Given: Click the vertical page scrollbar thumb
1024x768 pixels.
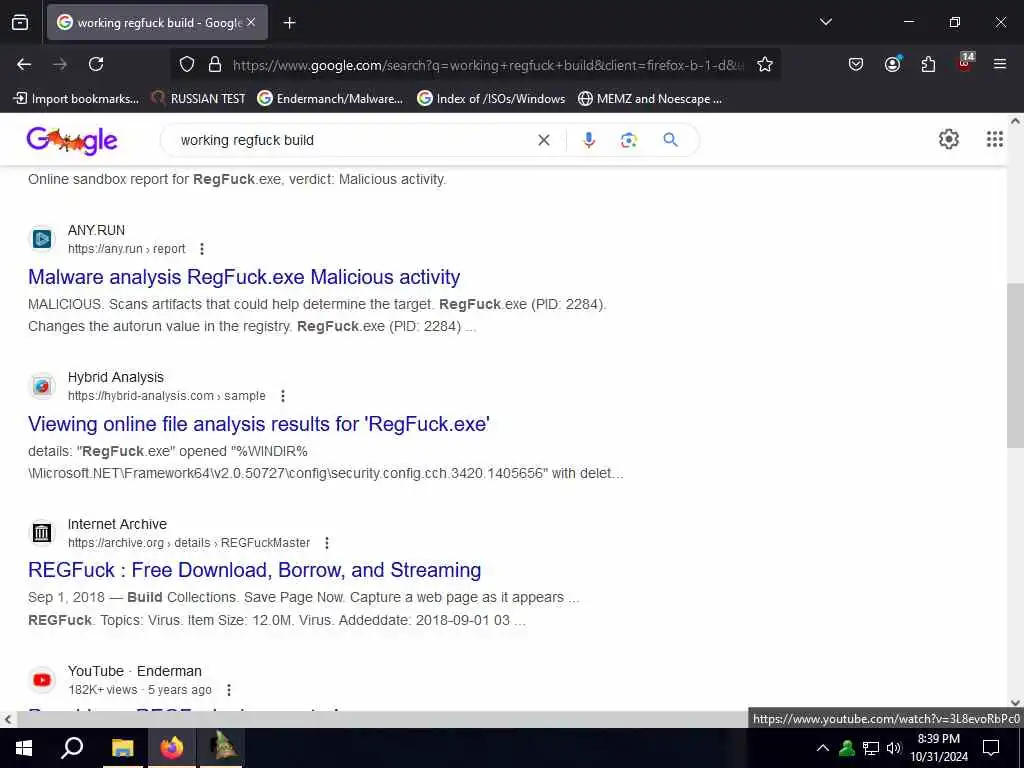Looking at the screenshot, I should click(x=1015, y=366).
